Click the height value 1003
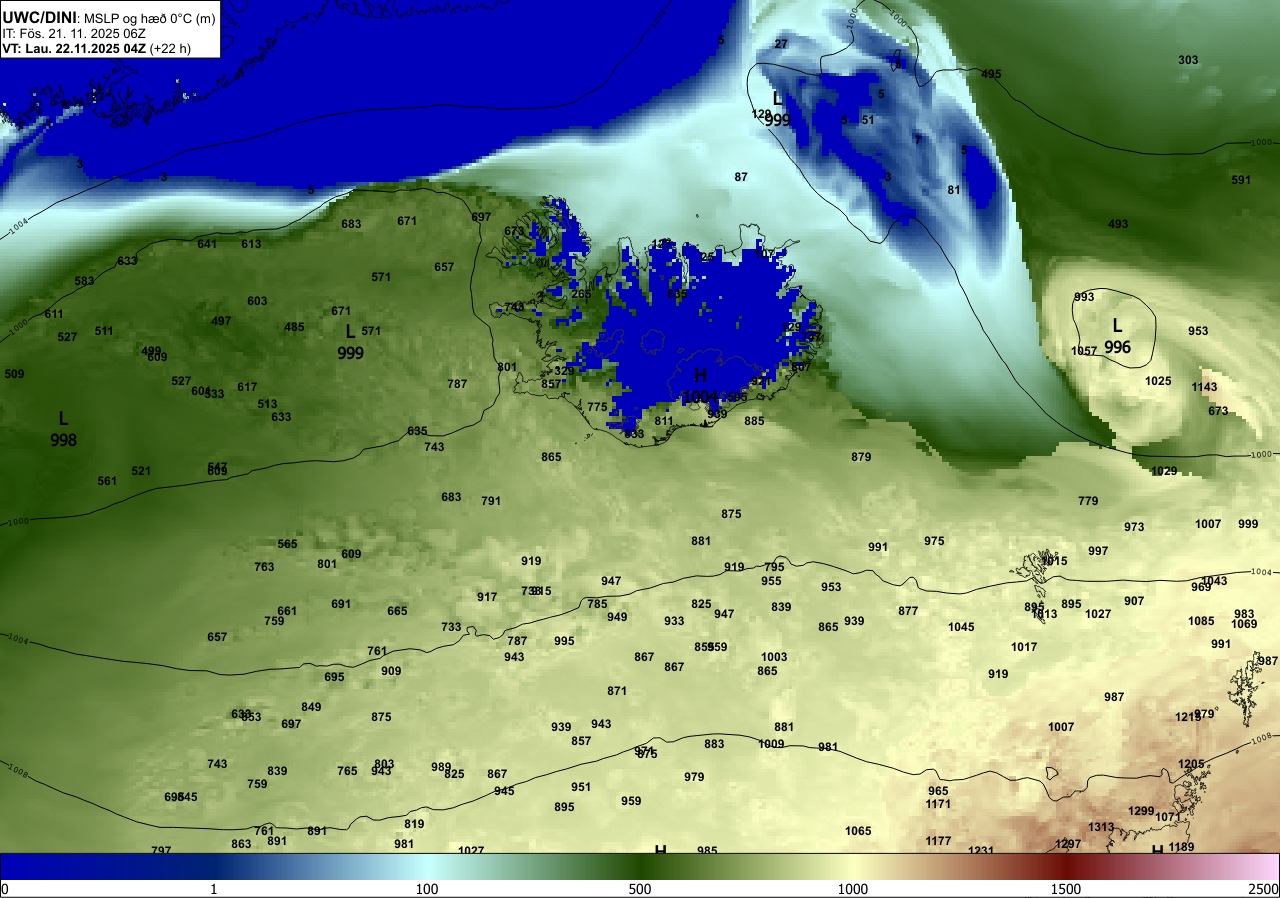The height and width of the screenshot is (898, 1280). (774, 657)
